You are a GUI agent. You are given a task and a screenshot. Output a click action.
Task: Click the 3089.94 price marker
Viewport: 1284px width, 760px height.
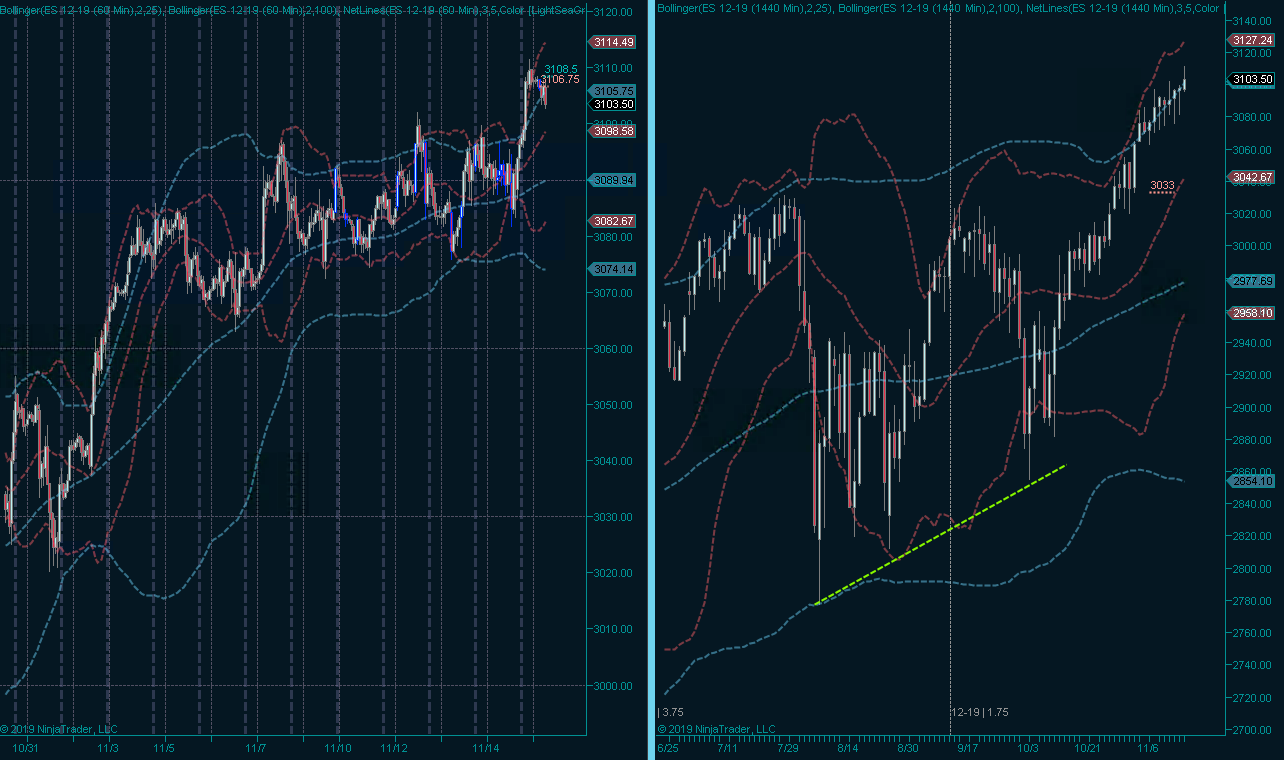(x=613, y=180)
